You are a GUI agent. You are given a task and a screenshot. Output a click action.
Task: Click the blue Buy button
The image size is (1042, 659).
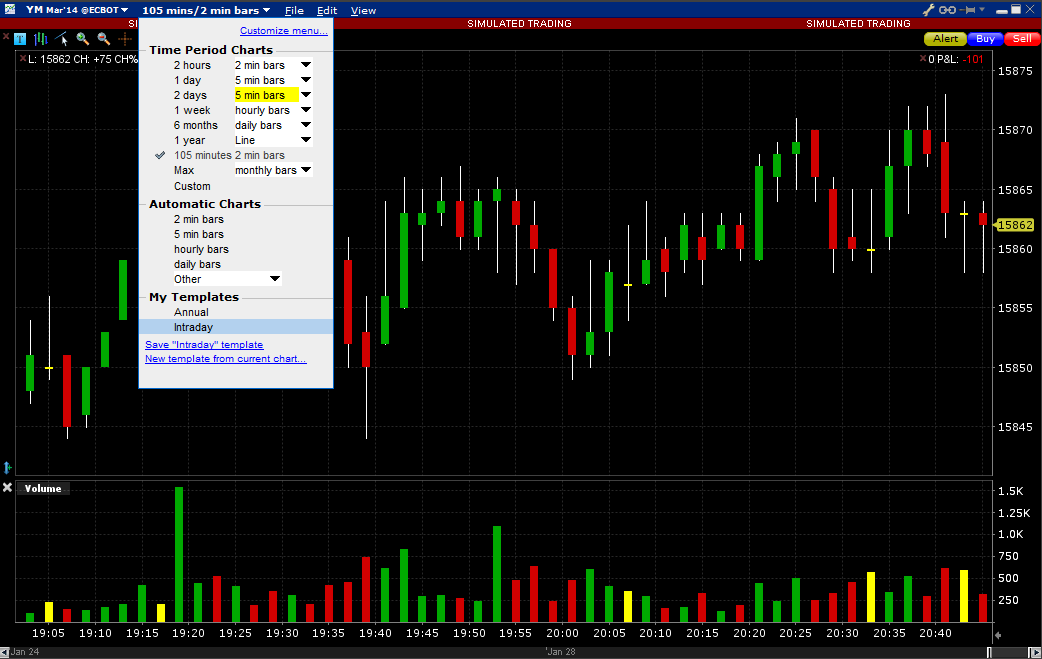click(x=985, y=39)
